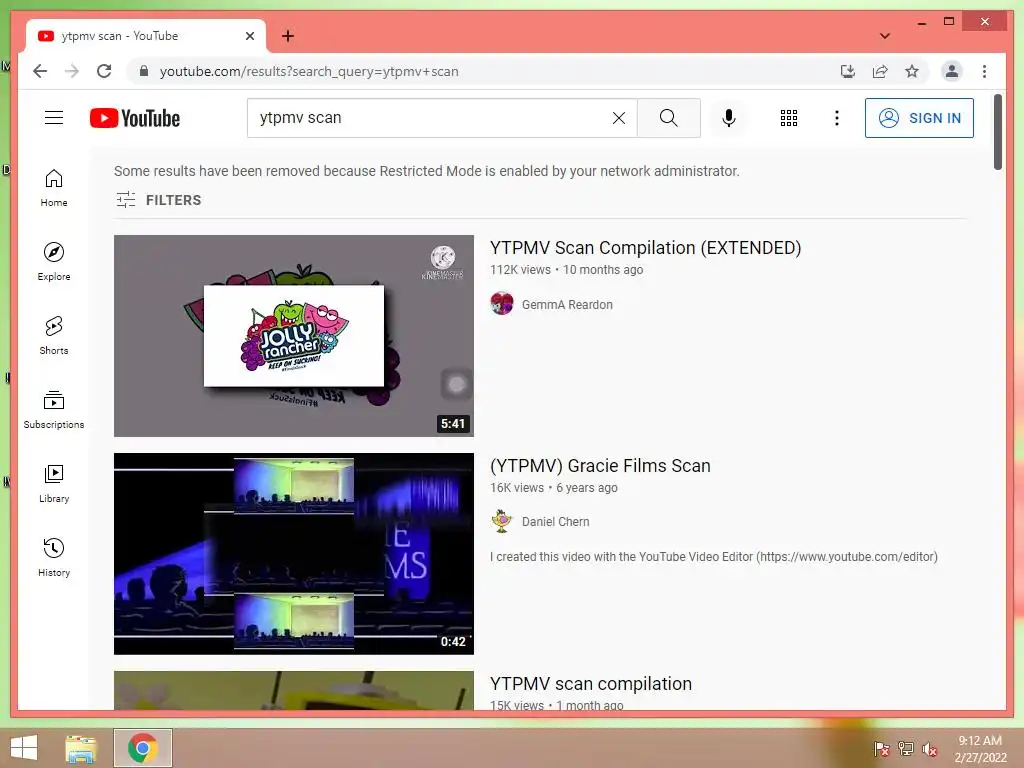
Task: Open History in the sidebar
Action: coord(54,557)
